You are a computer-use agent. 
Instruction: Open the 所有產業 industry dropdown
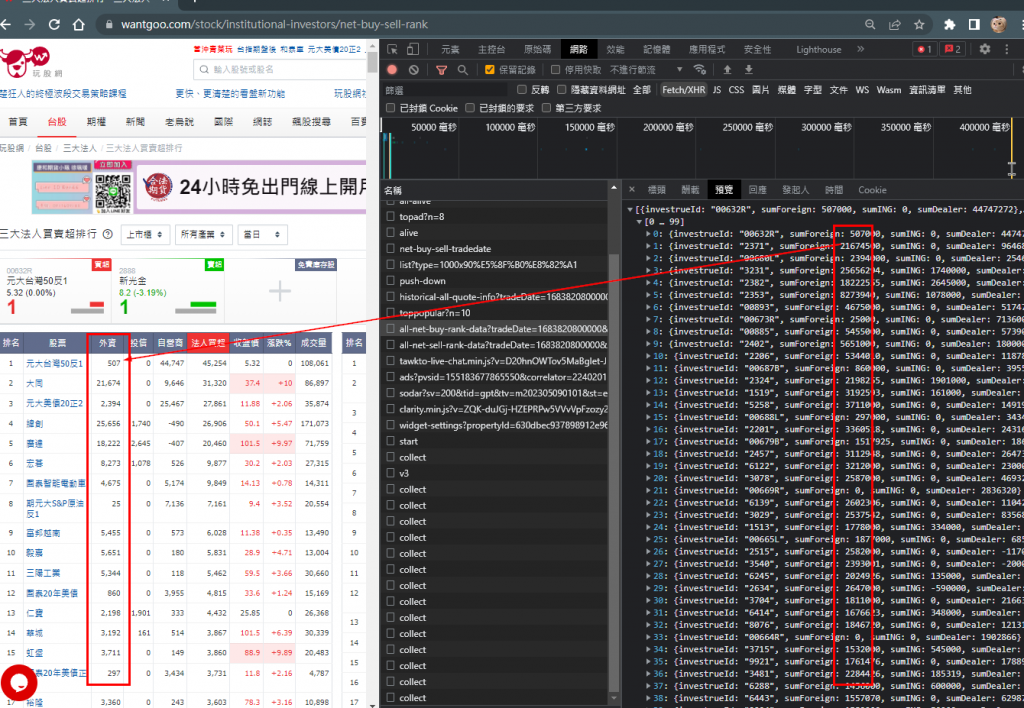point(203,234)
